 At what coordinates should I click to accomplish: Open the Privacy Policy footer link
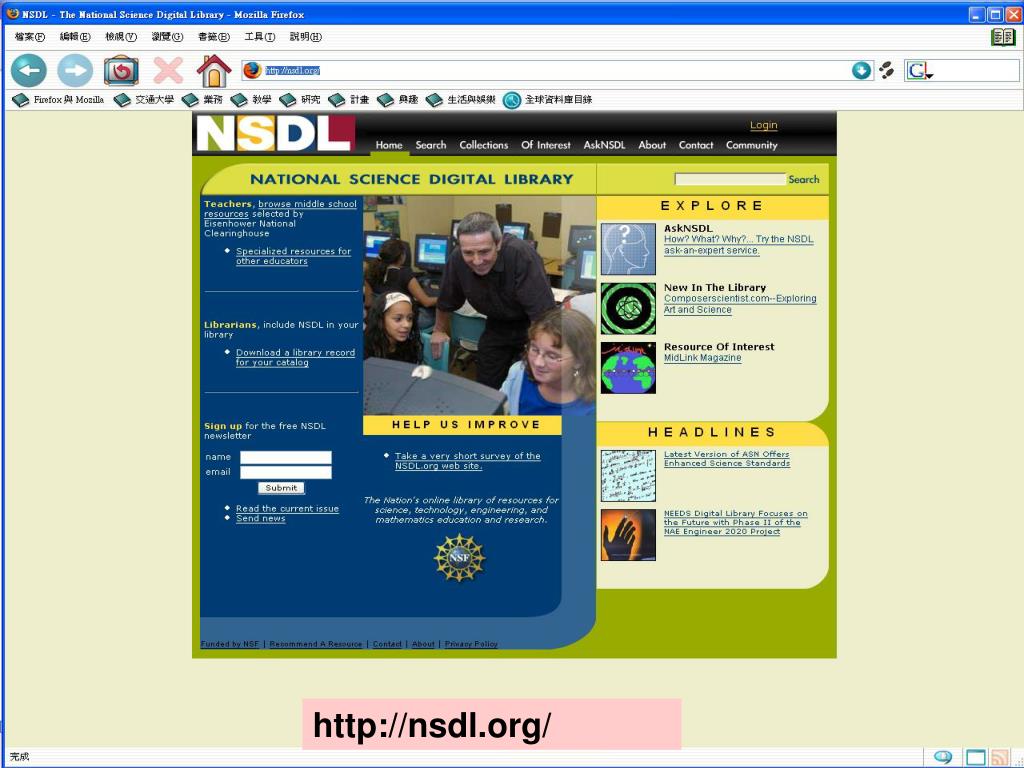point(471,644)
